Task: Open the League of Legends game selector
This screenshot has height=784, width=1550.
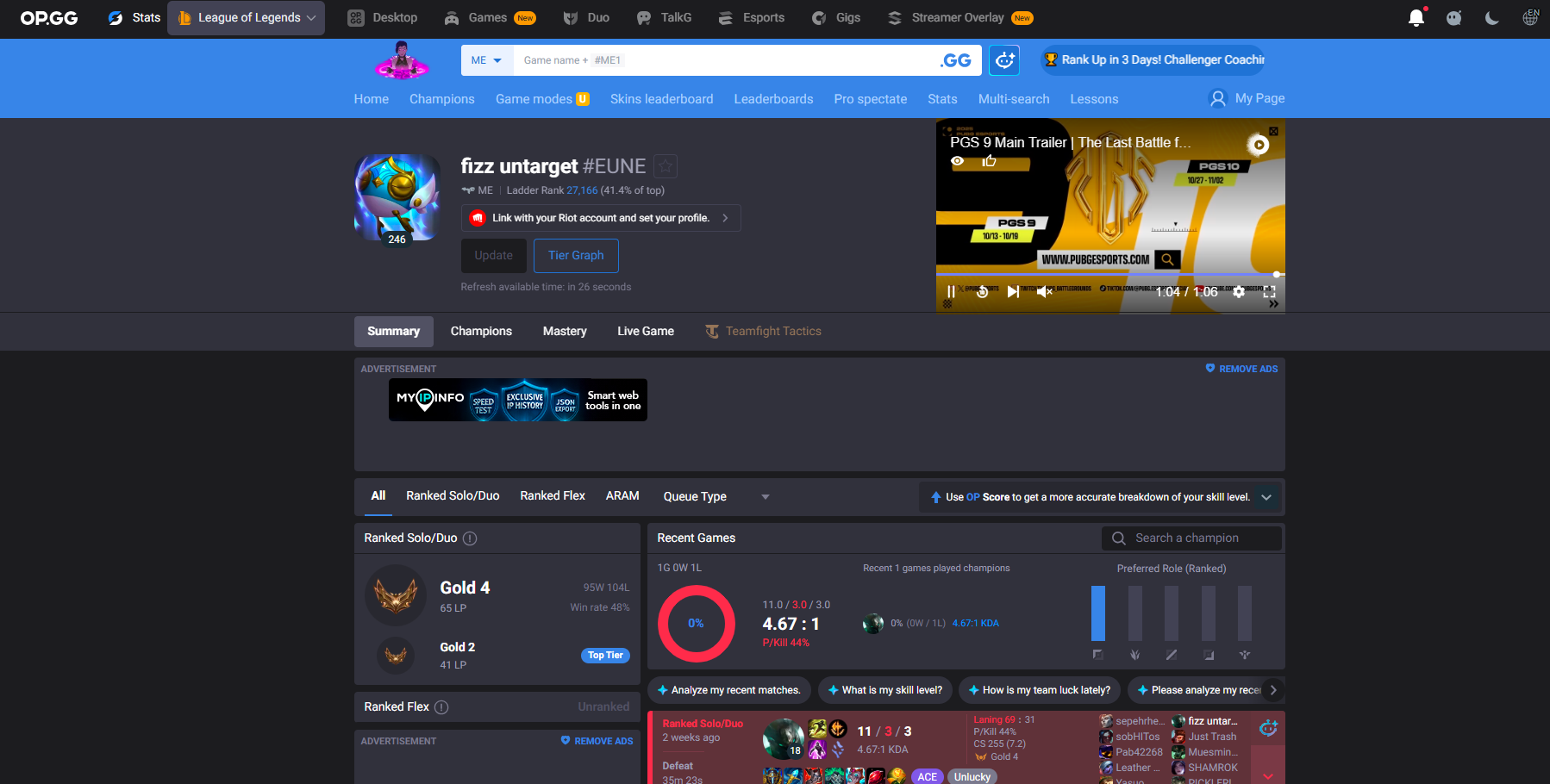Action: pyautogui.click(x=245, y=17)
